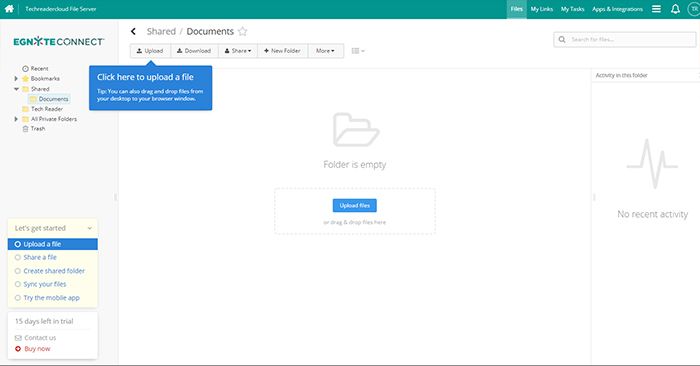Open the view layout dropdown
700x366 pixels.
click(x=358, y=51)
